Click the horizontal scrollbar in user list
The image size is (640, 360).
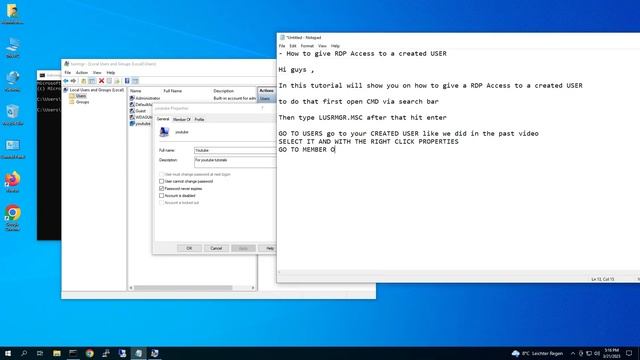183,288
